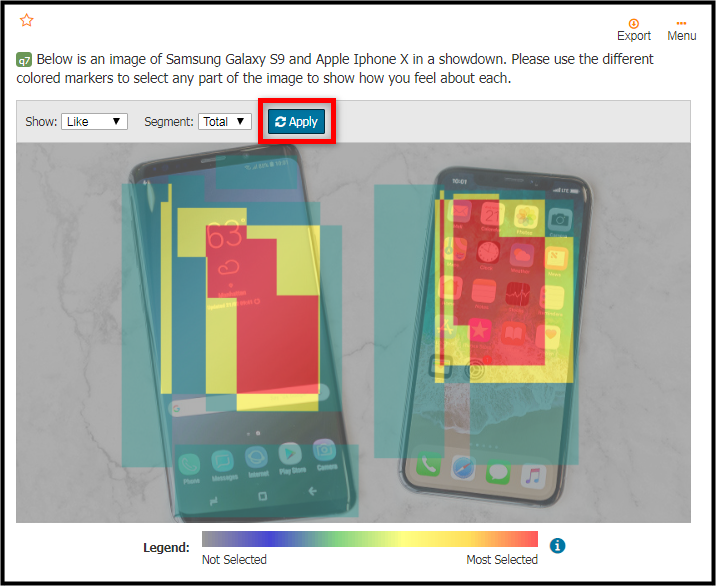
Task: Click the Camera icon on iPhone screen
Action: (558, 220)
